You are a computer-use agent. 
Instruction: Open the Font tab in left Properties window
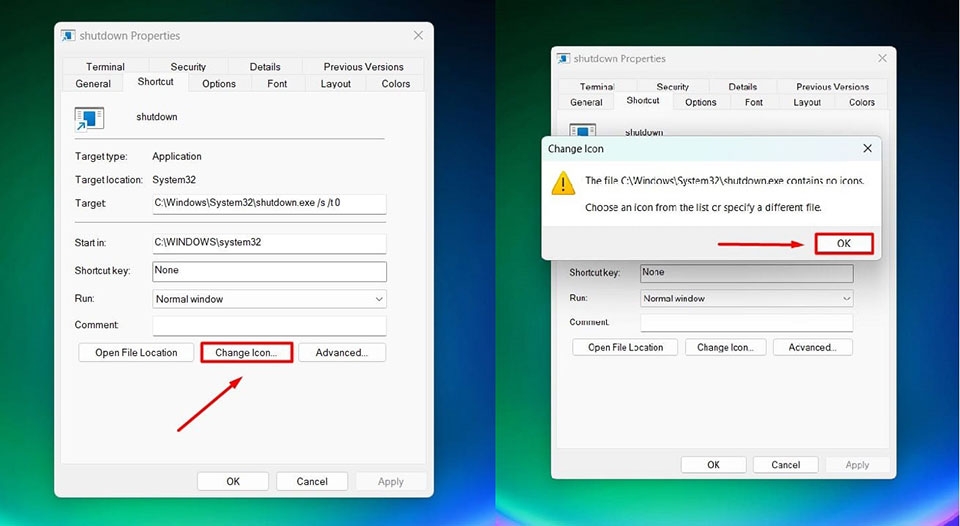click(x=277, y=84)
